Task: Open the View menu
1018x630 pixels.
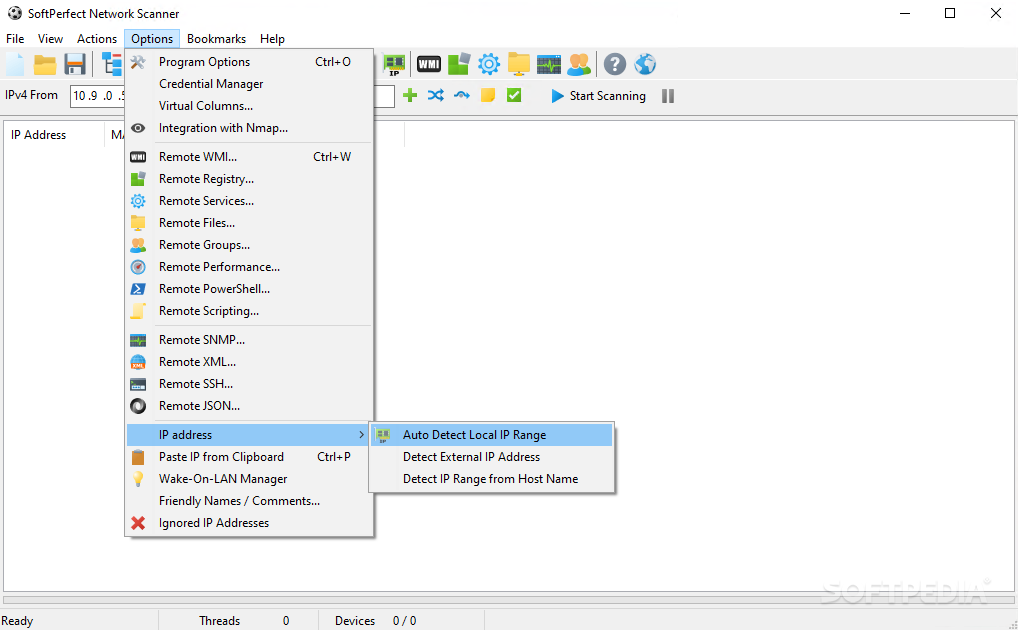Action: (50, 39)
